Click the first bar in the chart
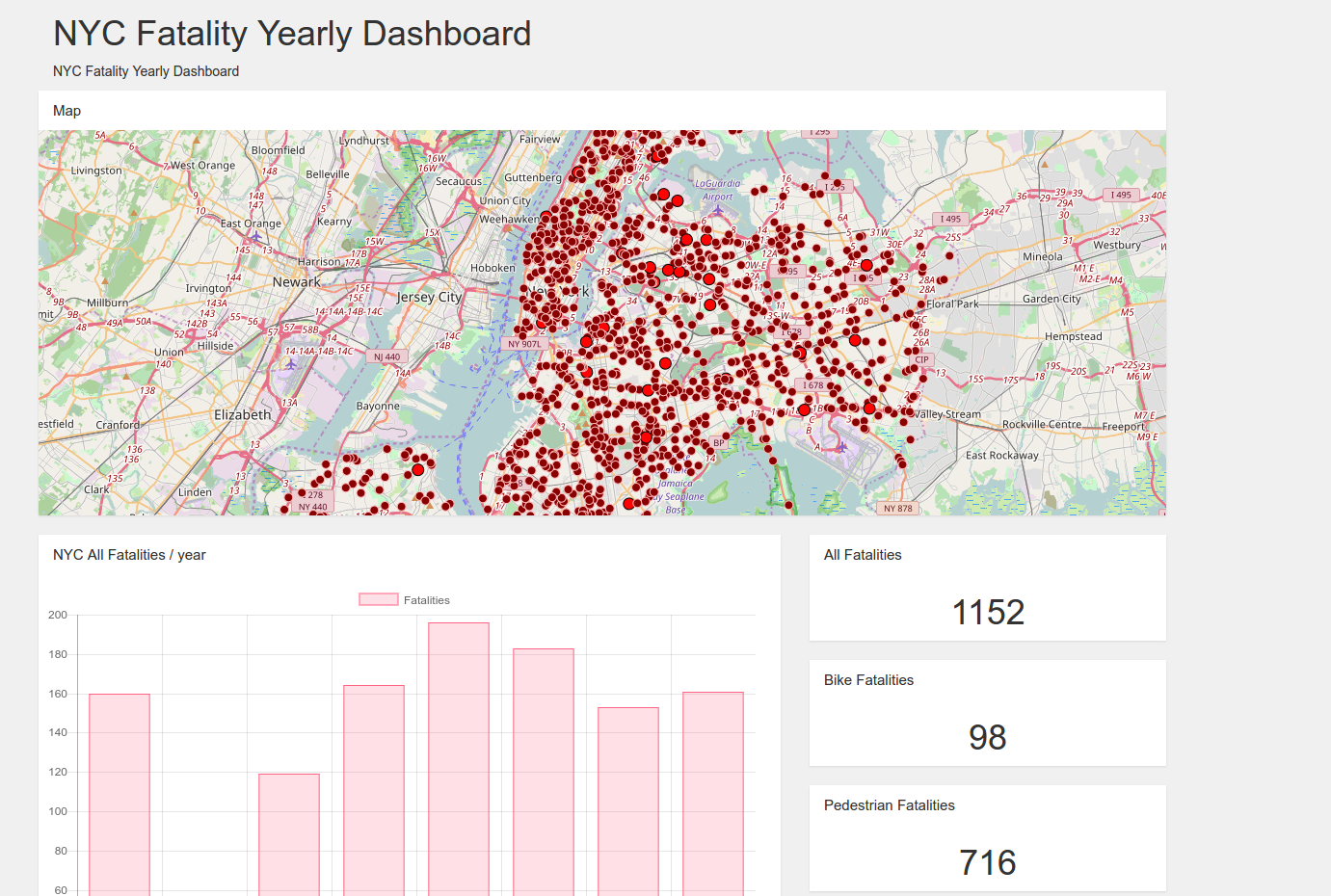 click(120, 794)
